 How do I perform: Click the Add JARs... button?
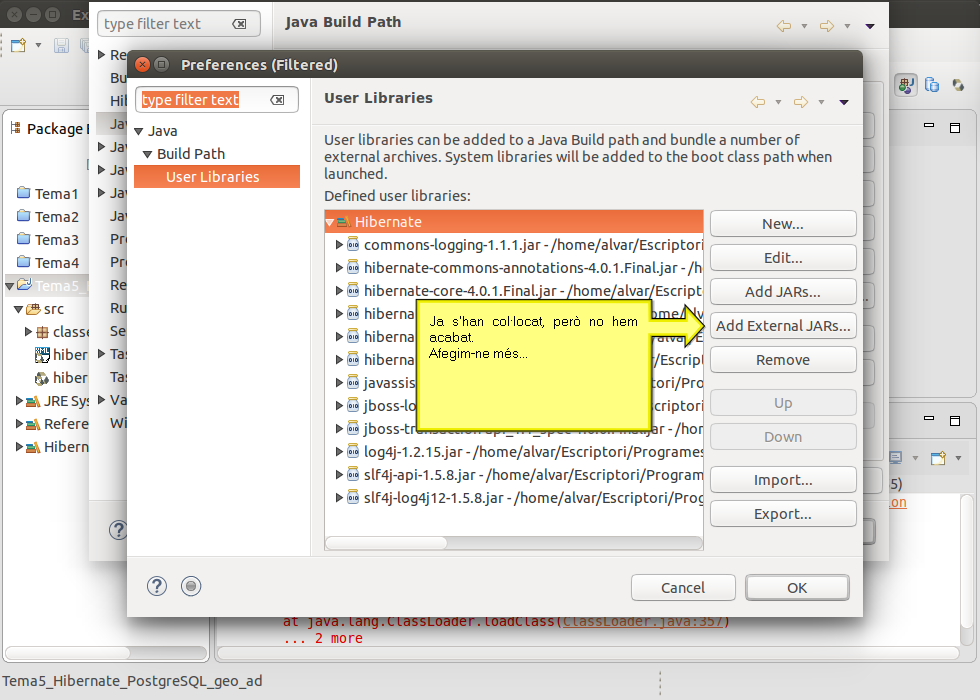click(x=782, y=292)
